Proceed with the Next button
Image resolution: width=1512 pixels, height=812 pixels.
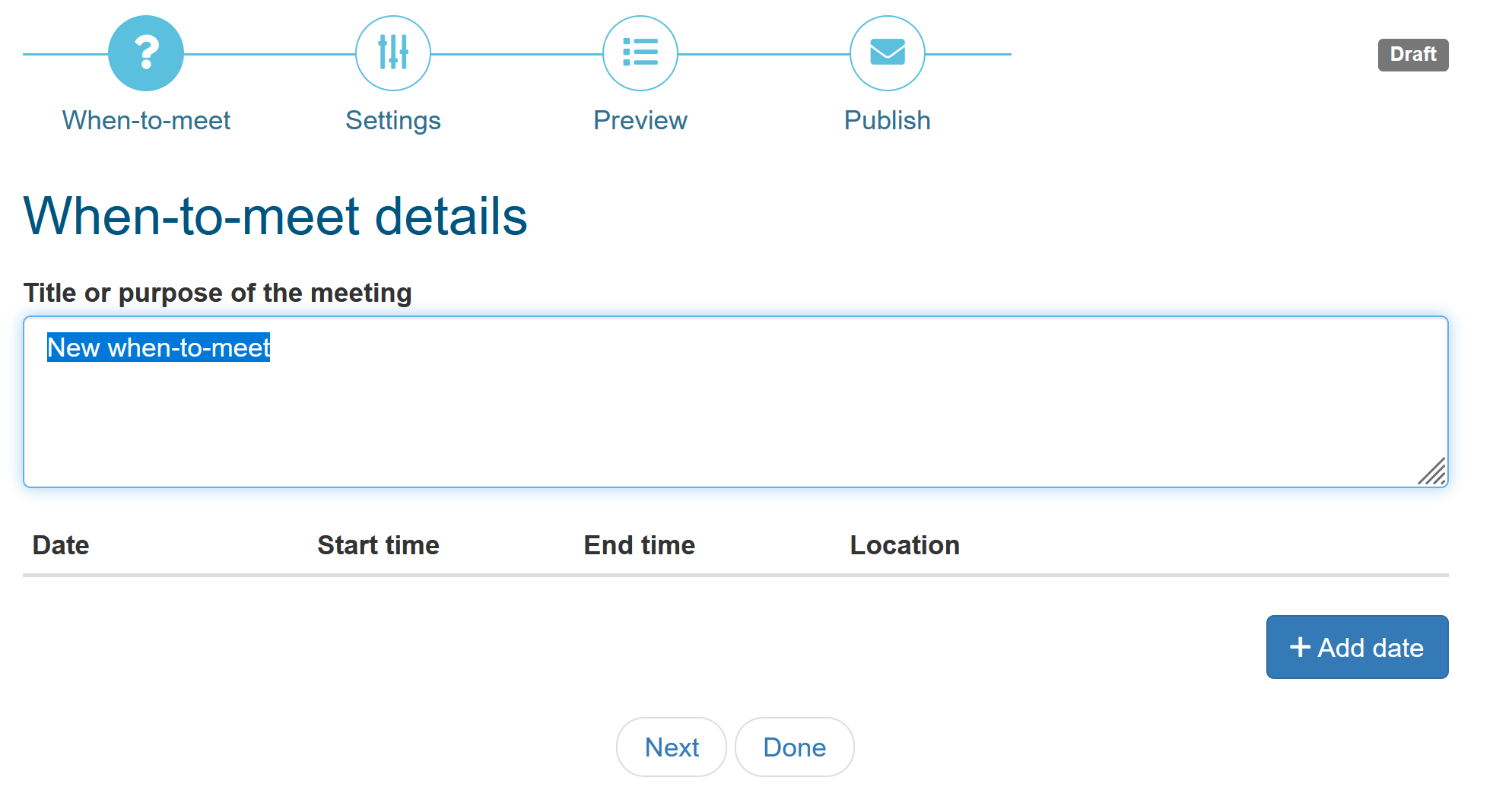(671, 747)
